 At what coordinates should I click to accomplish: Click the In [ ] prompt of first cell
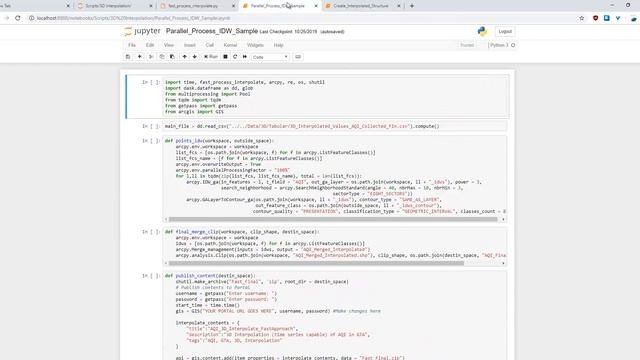point(151,82)
